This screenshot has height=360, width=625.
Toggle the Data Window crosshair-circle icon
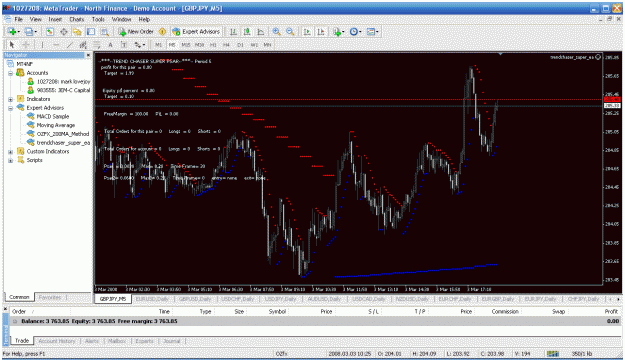click(63, 31)
